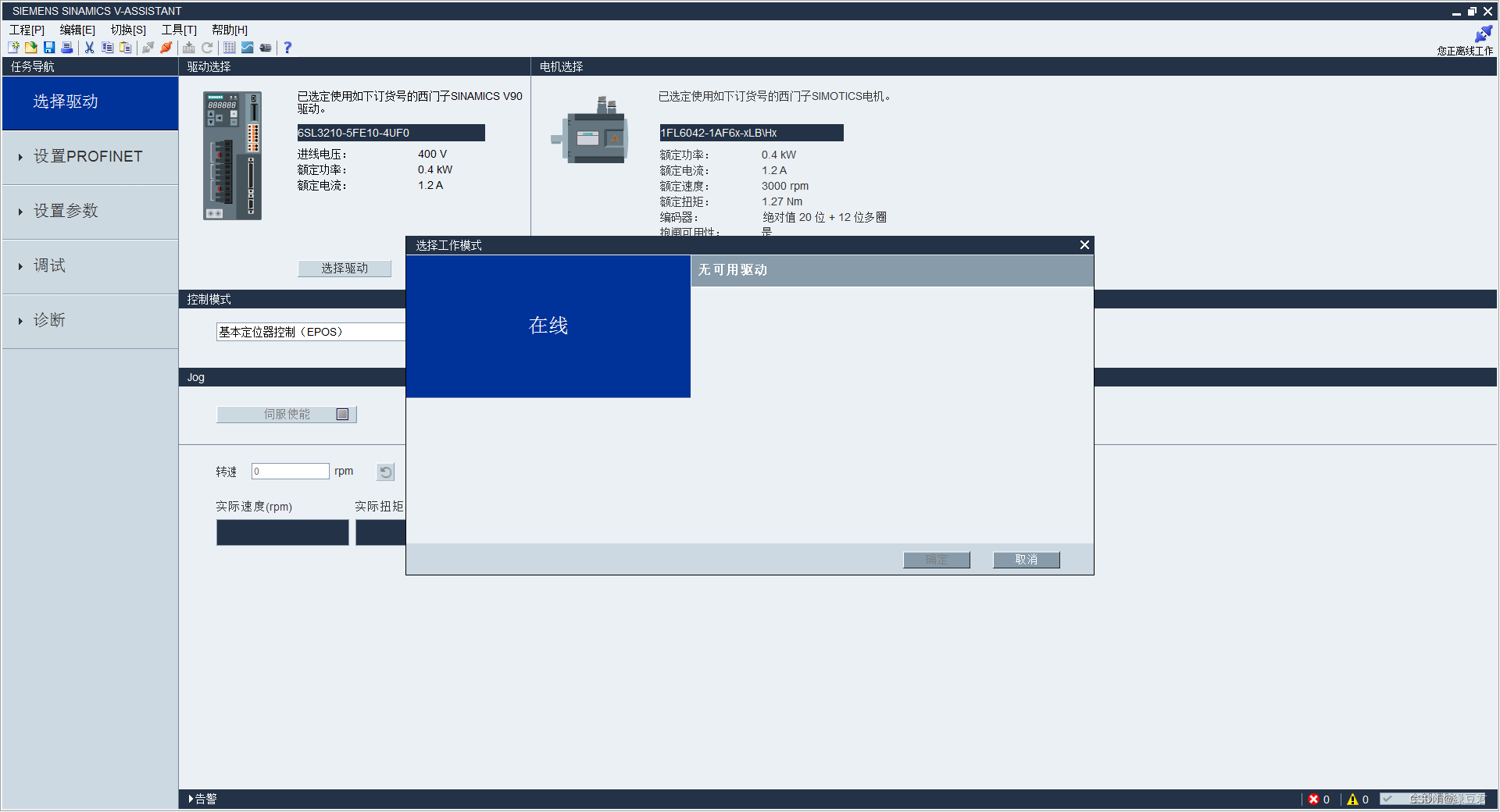
Task: Click the offline status plug icon top right
Action: tap(1483, 34)
